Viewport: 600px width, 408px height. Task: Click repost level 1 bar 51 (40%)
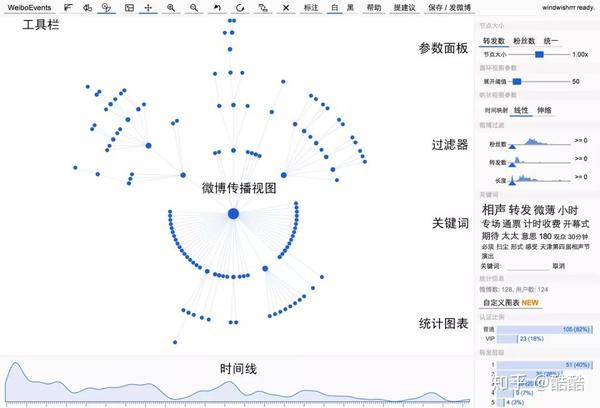click(545, 365)
